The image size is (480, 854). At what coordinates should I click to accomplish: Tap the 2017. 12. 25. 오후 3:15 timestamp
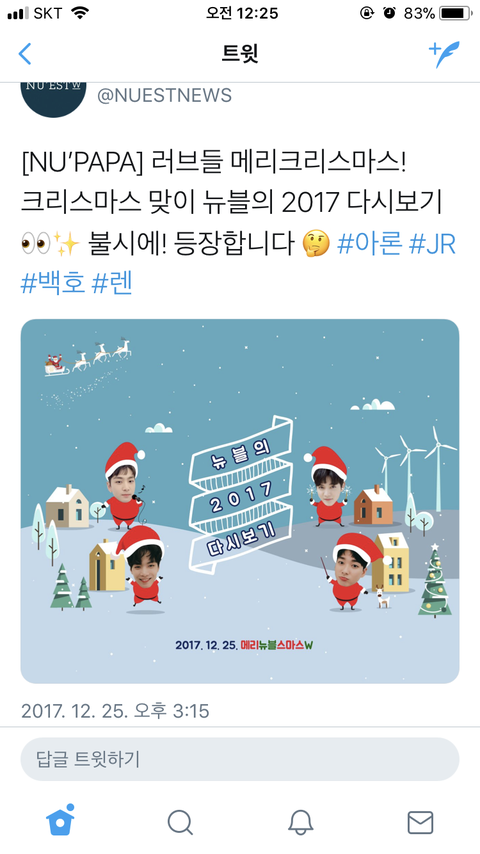point(115,711)
